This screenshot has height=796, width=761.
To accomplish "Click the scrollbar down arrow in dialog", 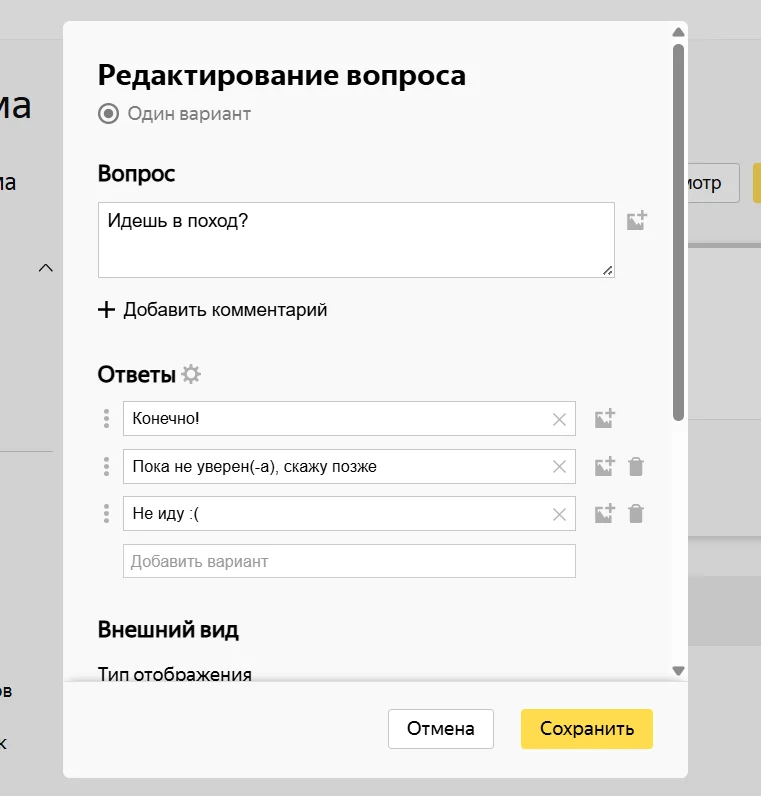I will click(x=678, y=671).
